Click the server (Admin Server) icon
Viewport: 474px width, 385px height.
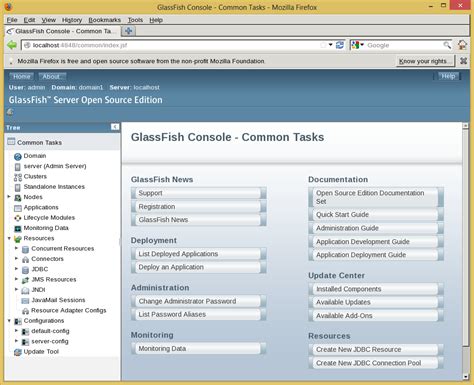pos(18,167)
